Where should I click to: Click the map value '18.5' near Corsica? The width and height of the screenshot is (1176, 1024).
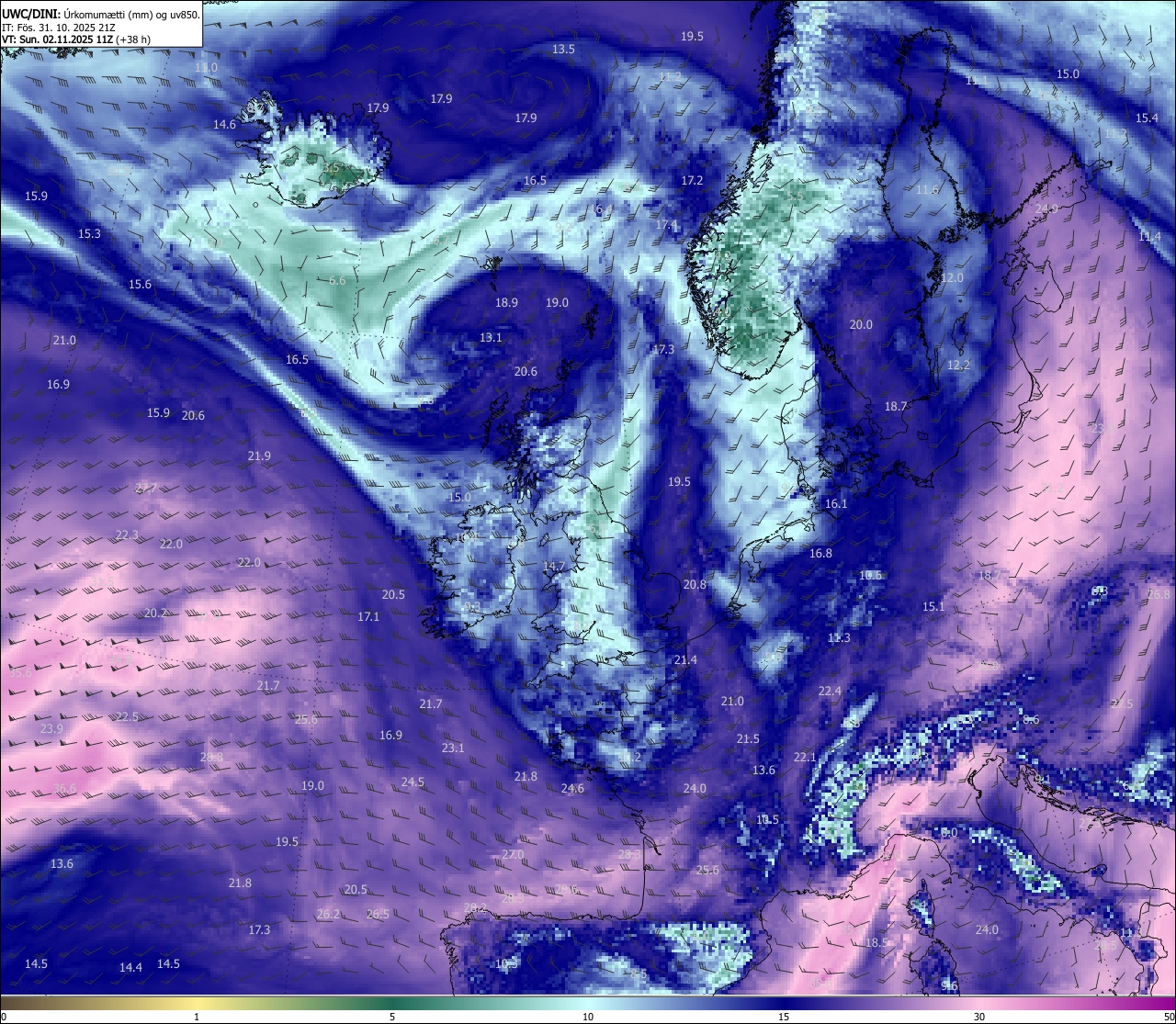pos(877,942)
